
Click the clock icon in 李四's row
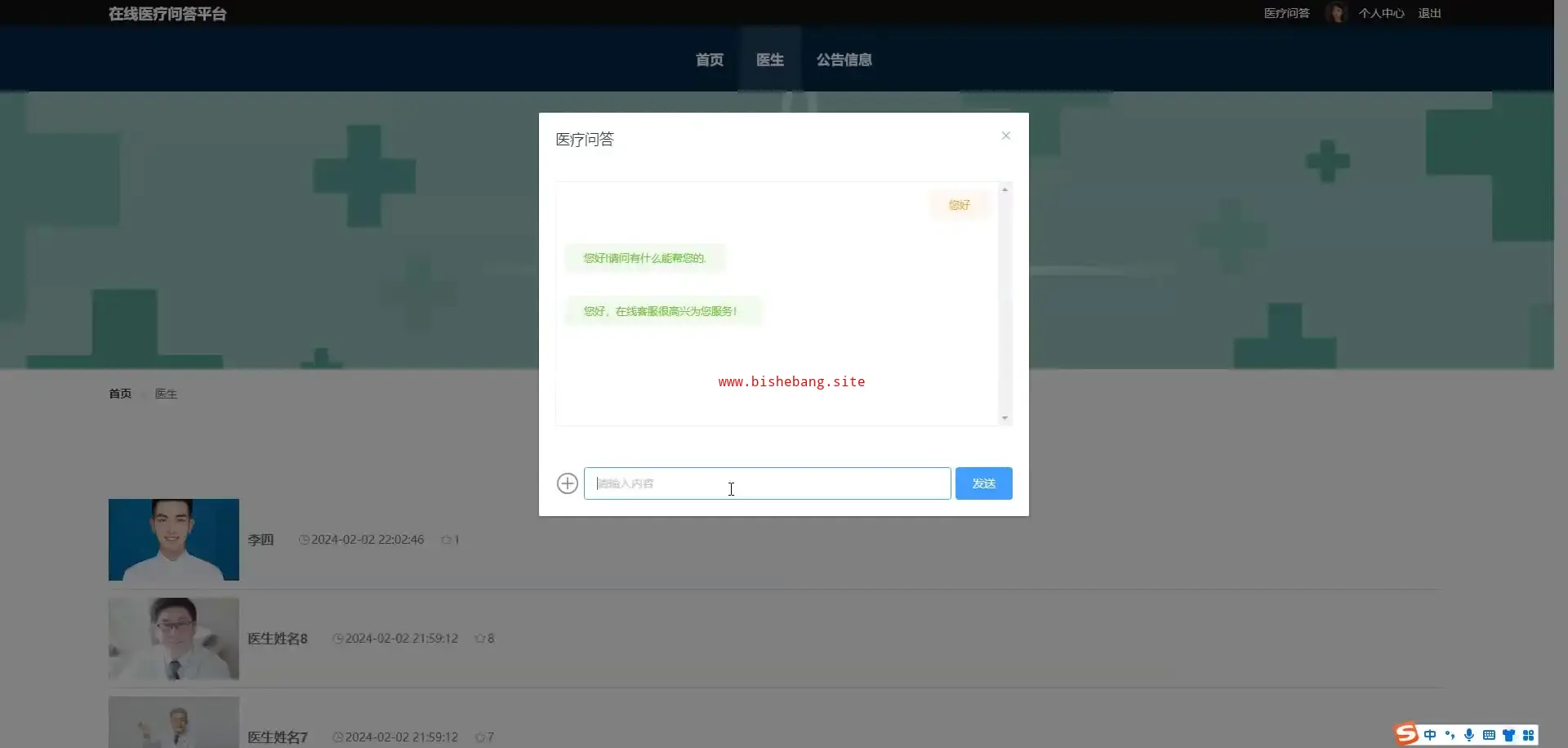[304, 540]
